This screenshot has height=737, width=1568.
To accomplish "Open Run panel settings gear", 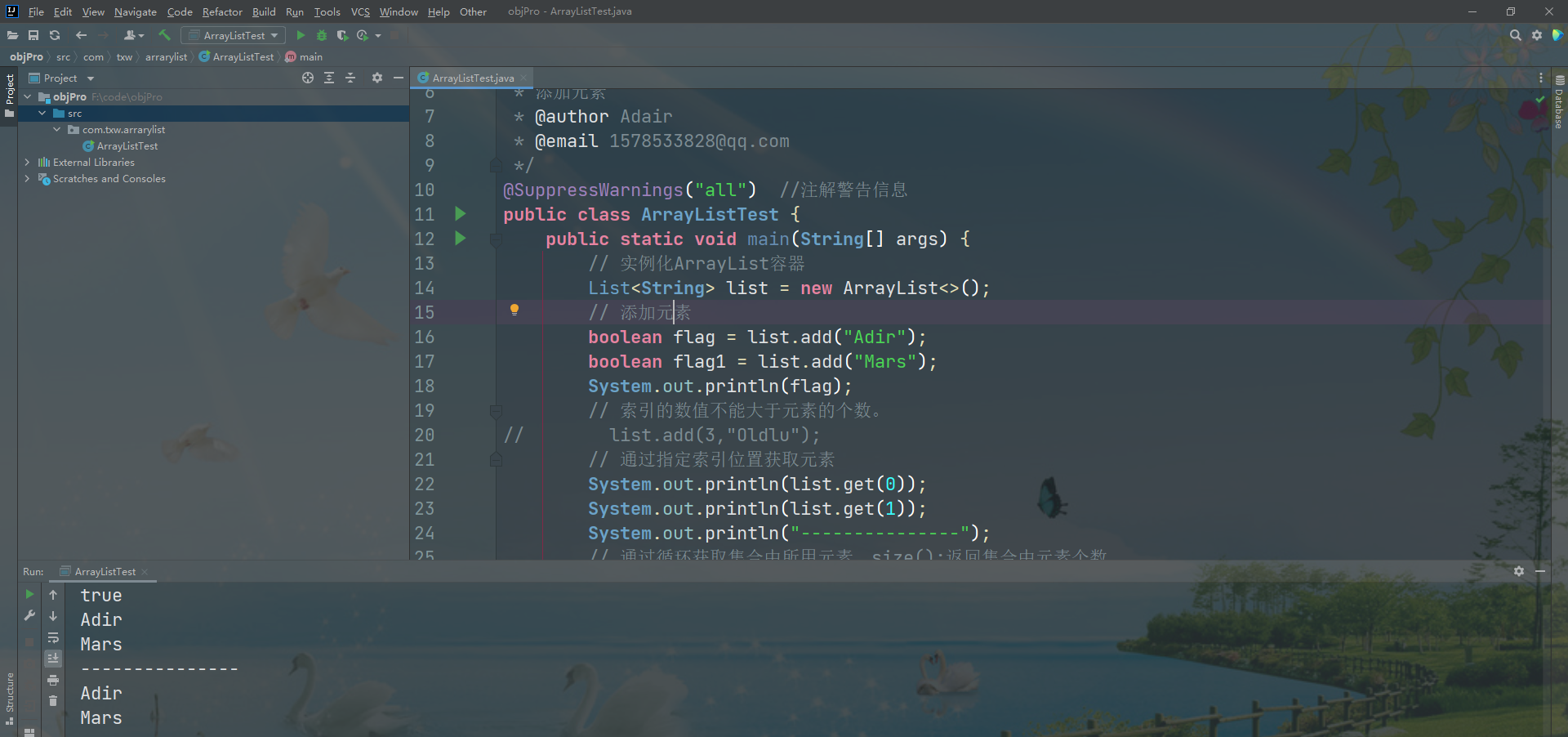I will point(1519,571).
